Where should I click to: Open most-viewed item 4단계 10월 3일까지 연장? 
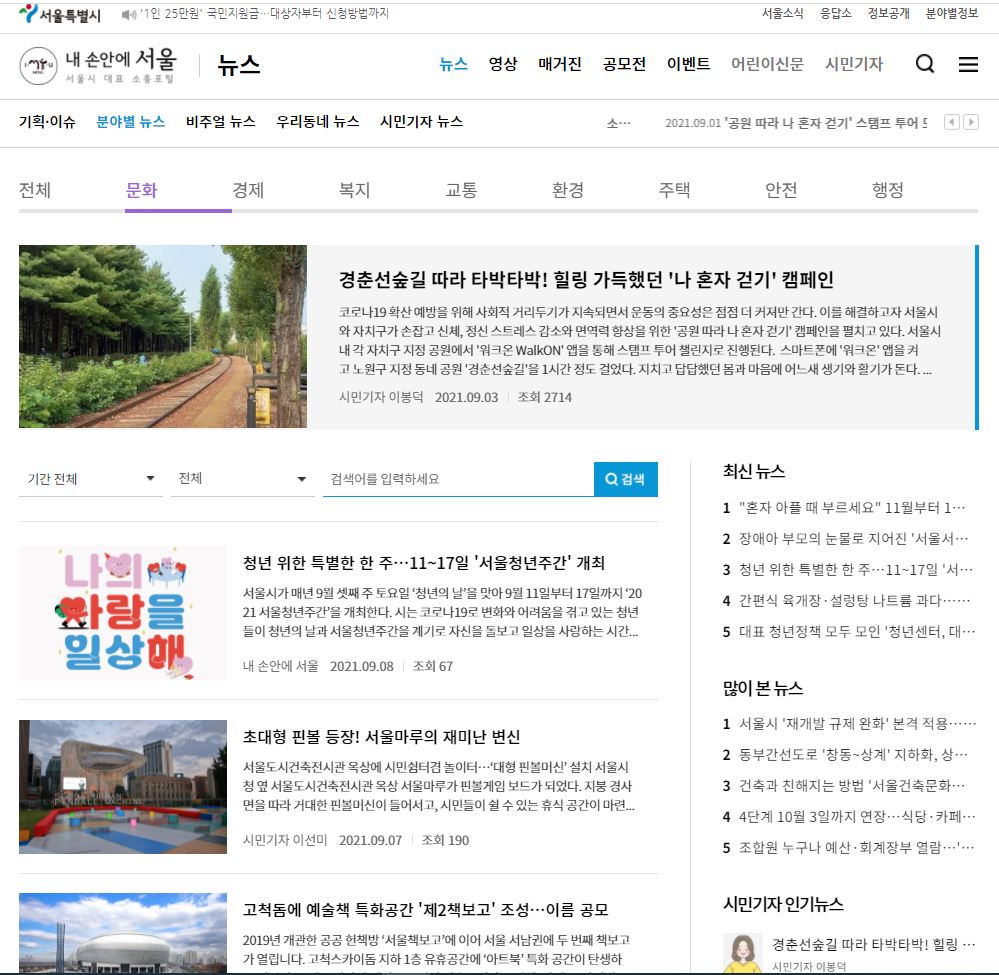[857, 816]
